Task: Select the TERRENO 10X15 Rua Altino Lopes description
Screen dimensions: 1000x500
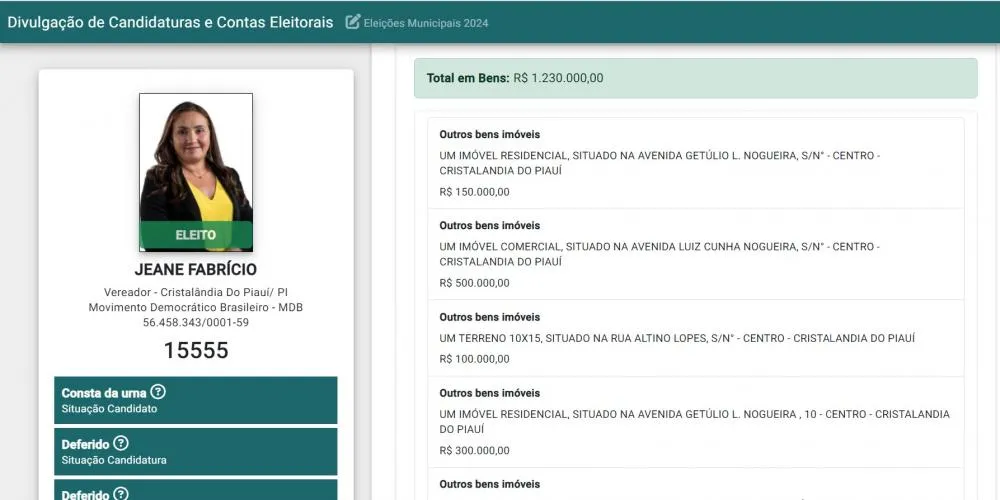Action: click(677, 338)
